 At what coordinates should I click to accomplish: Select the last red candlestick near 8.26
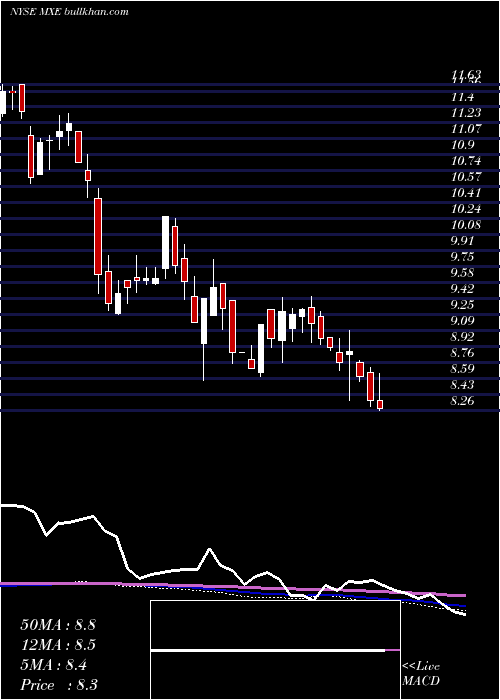(380, 404)
